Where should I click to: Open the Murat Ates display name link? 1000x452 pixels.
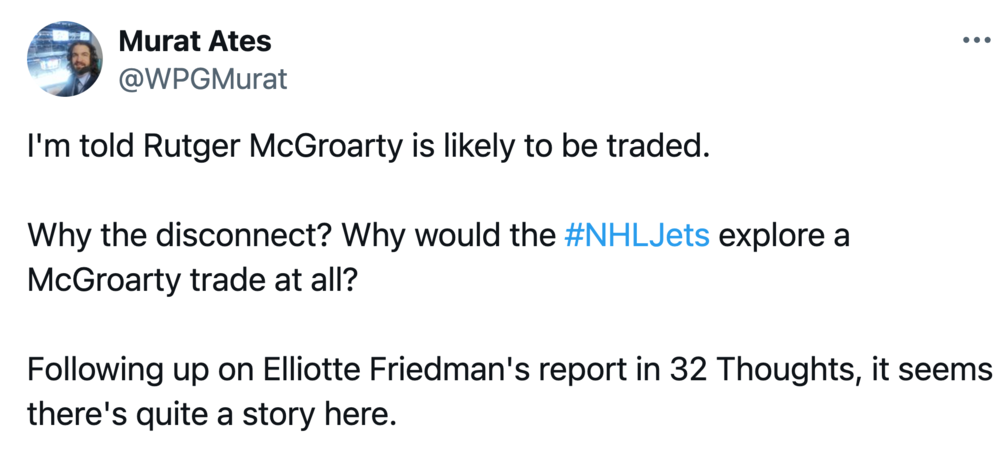(x=195, y=41)
